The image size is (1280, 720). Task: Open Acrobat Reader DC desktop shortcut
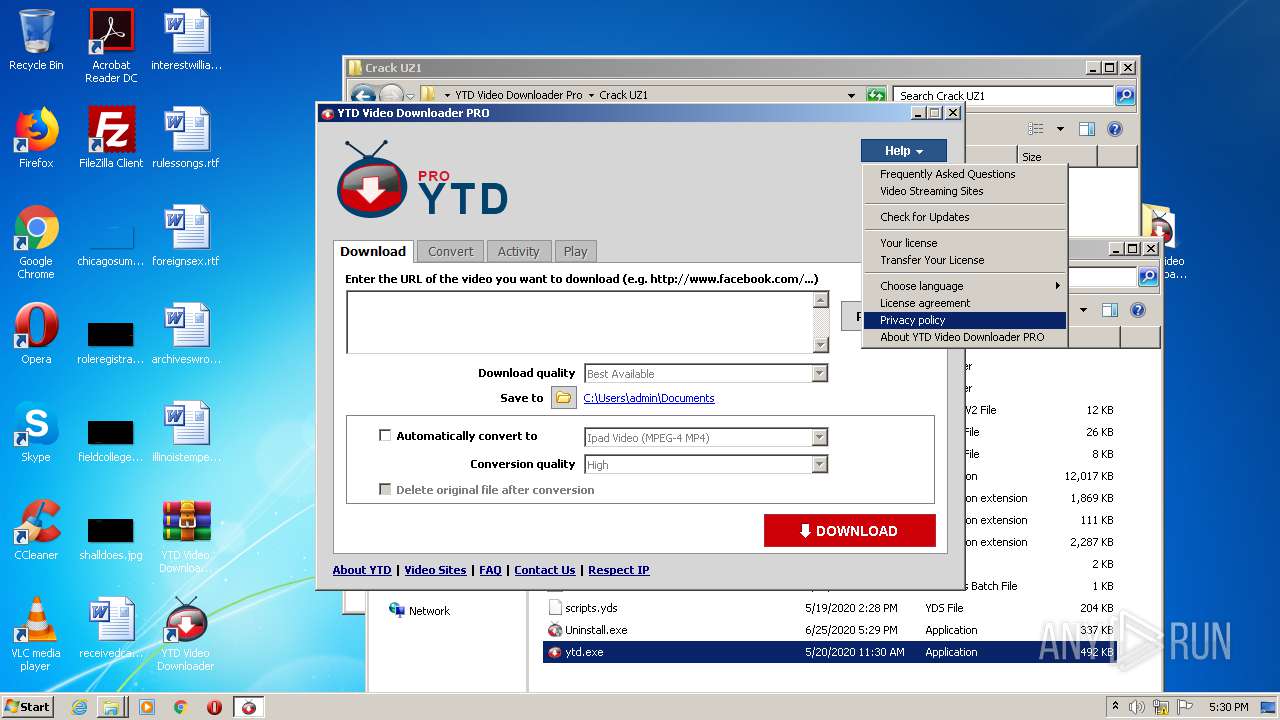[x=111, y=45]
